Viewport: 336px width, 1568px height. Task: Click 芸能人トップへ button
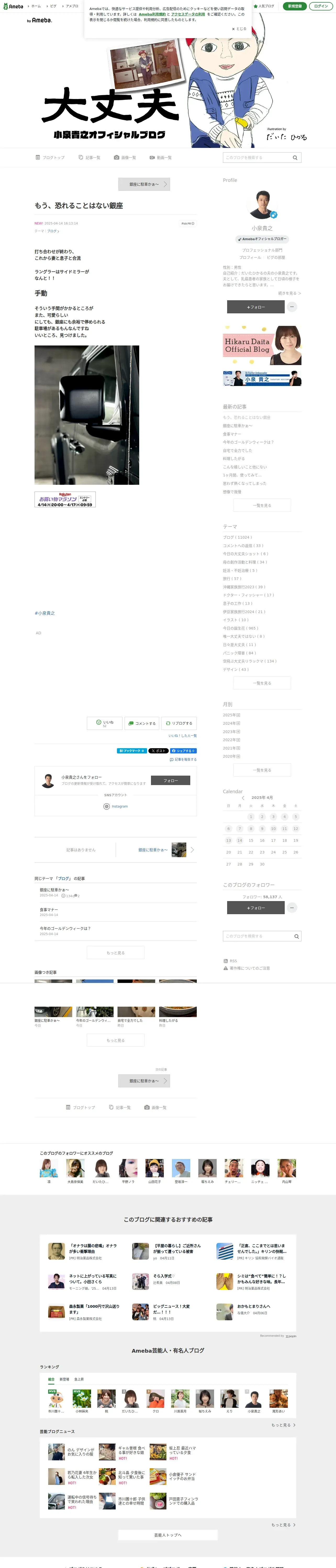(168, 1535)
